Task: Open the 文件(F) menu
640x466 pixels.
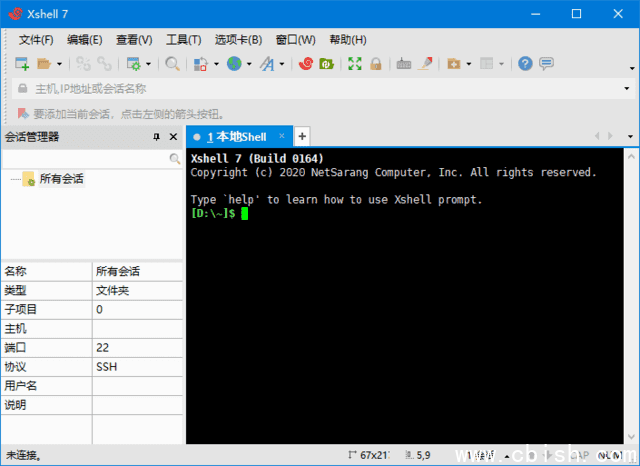Action: click(36, 40)
